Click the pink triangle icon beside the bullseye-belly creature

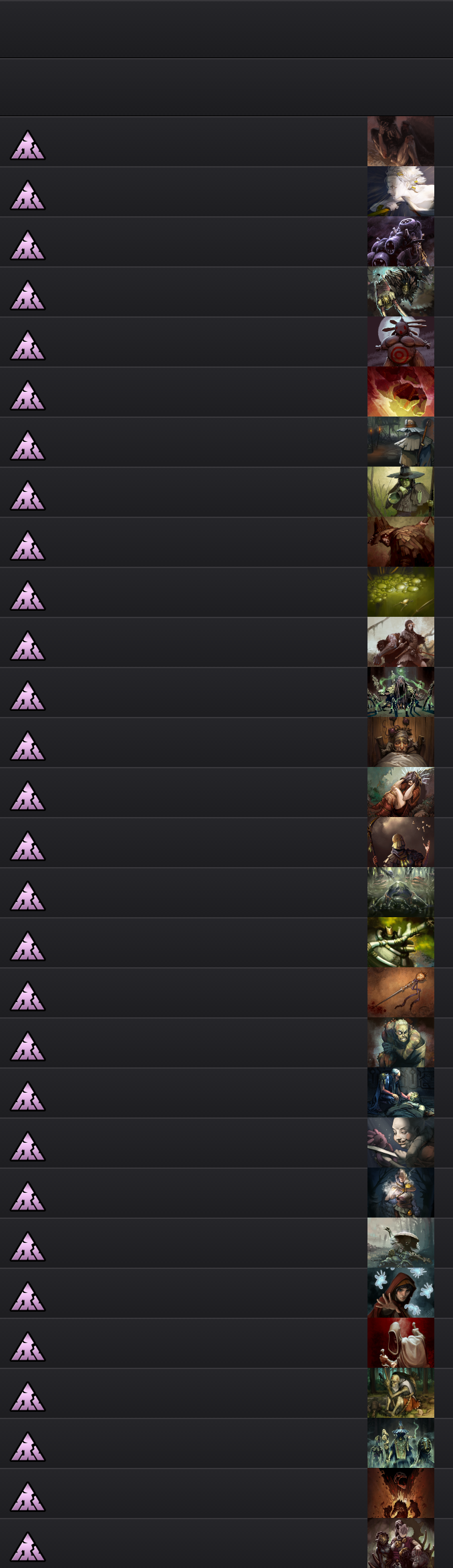coord(27,345)
